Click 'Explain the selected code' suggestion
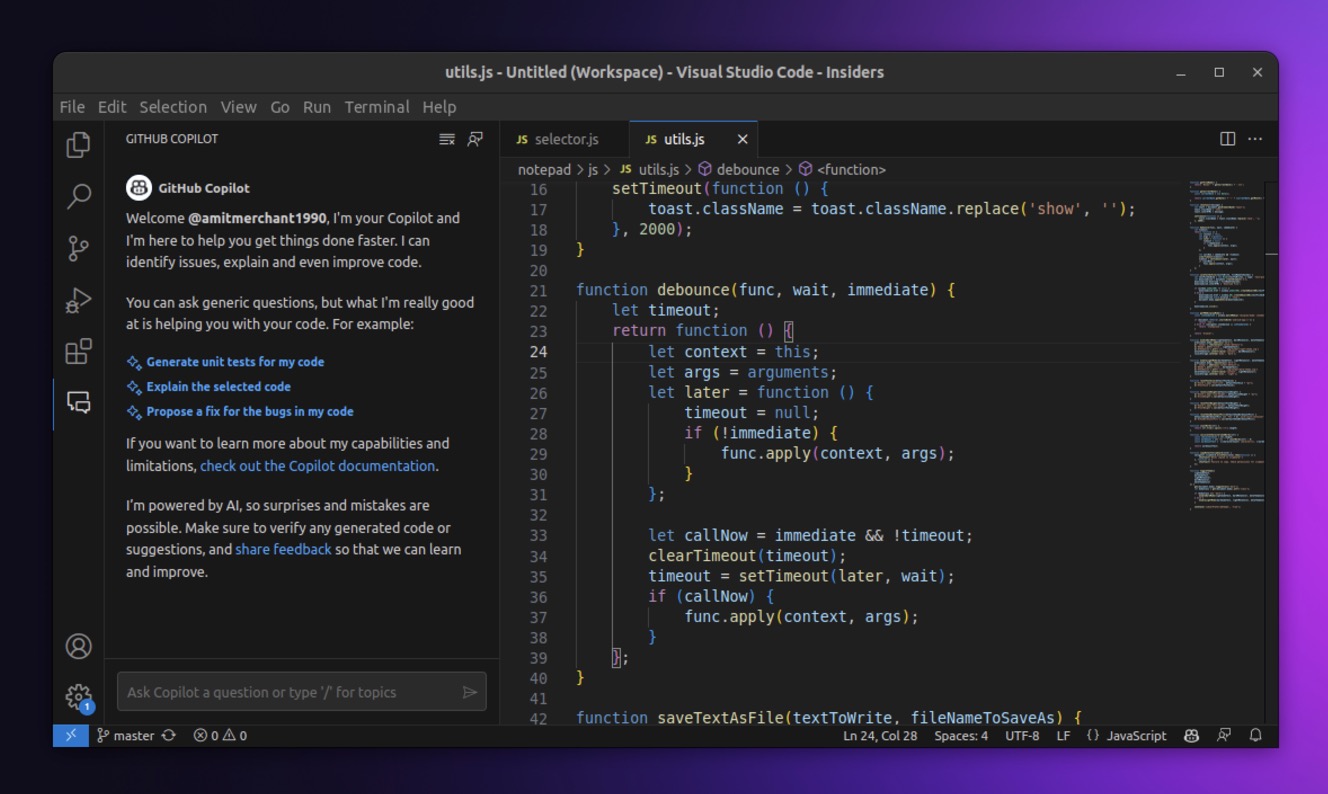The width and height of the screenshot is (1328, 794). click(x=218, y=386)
